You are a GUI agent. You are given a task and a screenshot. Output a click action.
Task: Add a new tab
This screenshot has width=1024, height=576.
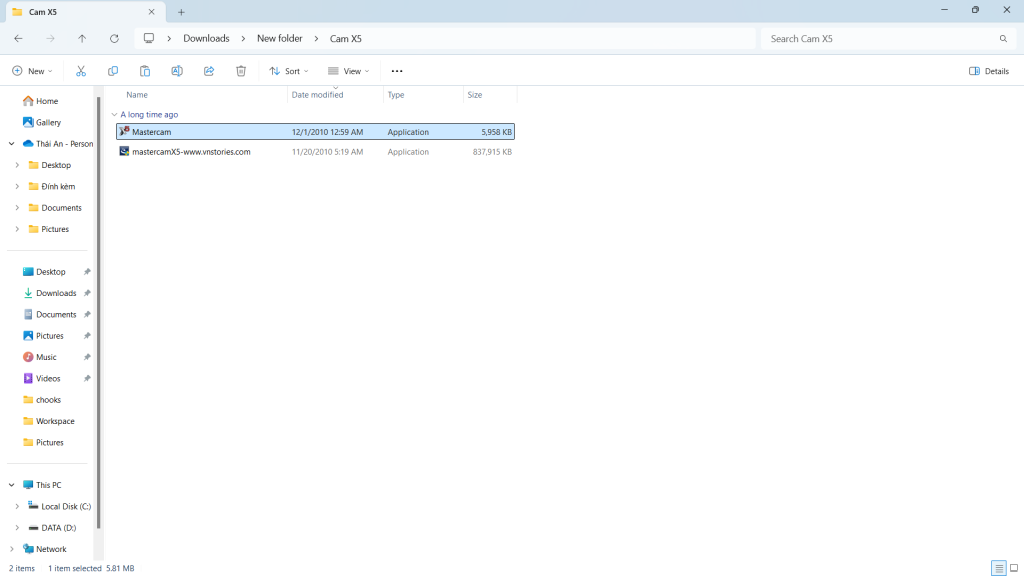182,12
